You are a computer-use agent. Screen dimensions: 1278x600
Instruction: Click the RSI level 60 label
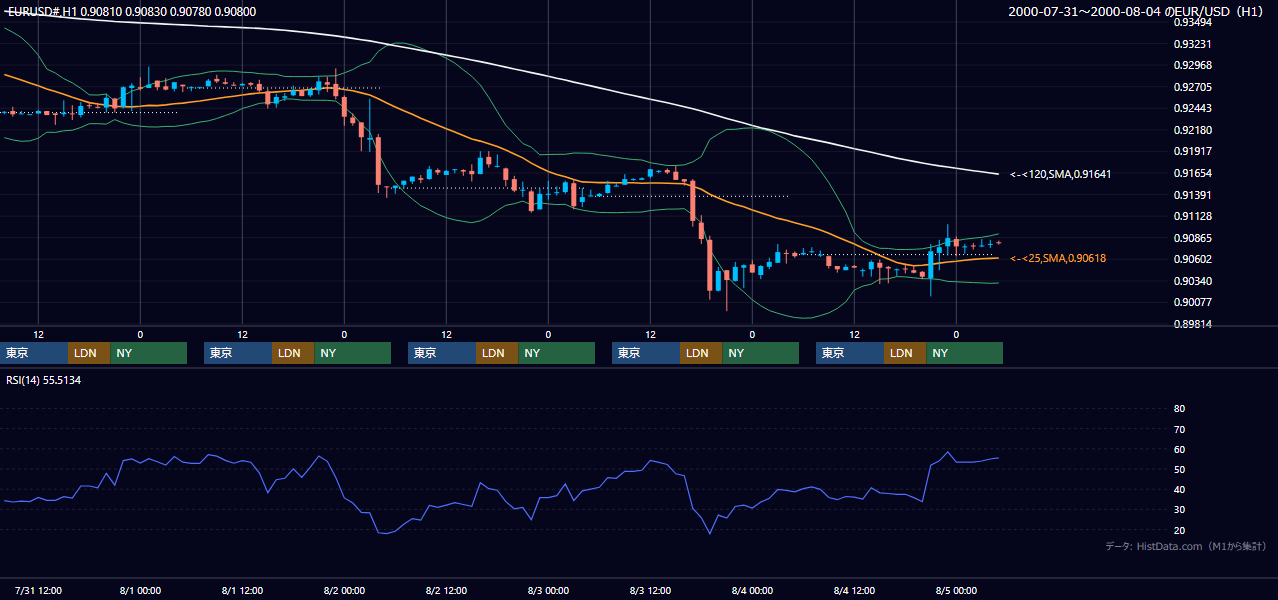(x=1179, y=449)
